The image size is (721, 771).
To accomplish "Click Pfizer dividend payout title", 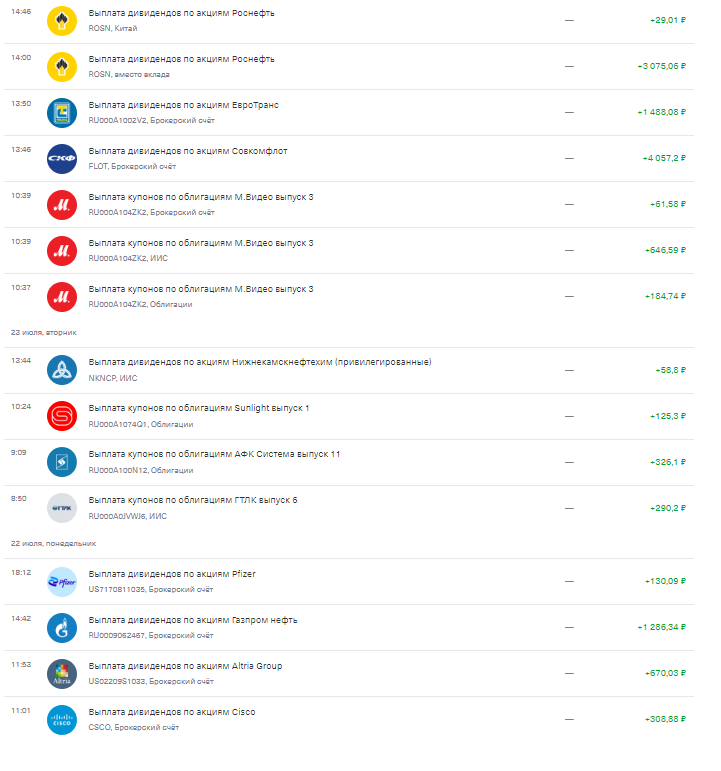I will 172,574.
